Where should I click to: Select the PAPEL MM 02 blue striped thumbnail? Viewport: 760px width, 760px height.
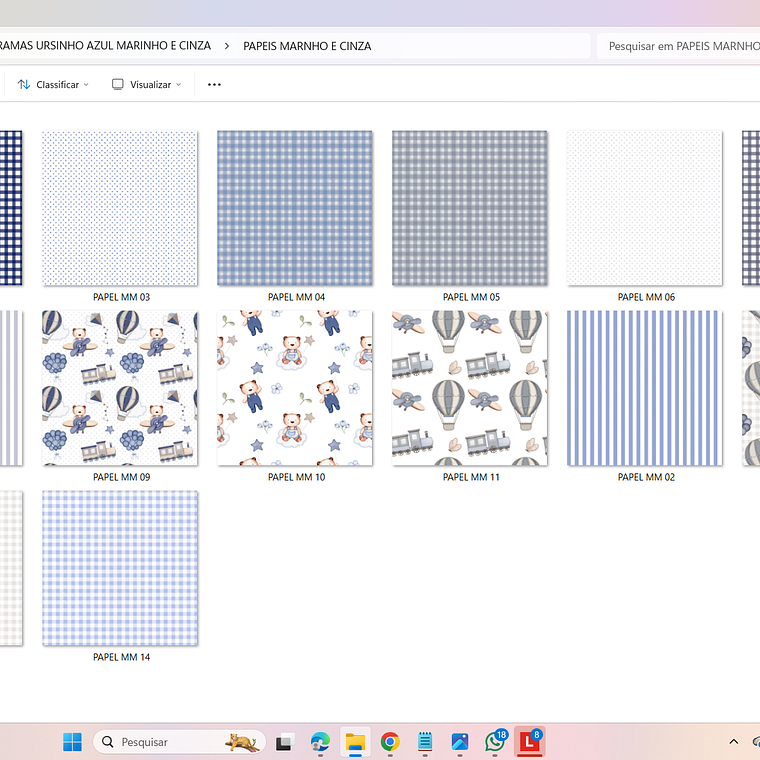click(x=645, y=388)
